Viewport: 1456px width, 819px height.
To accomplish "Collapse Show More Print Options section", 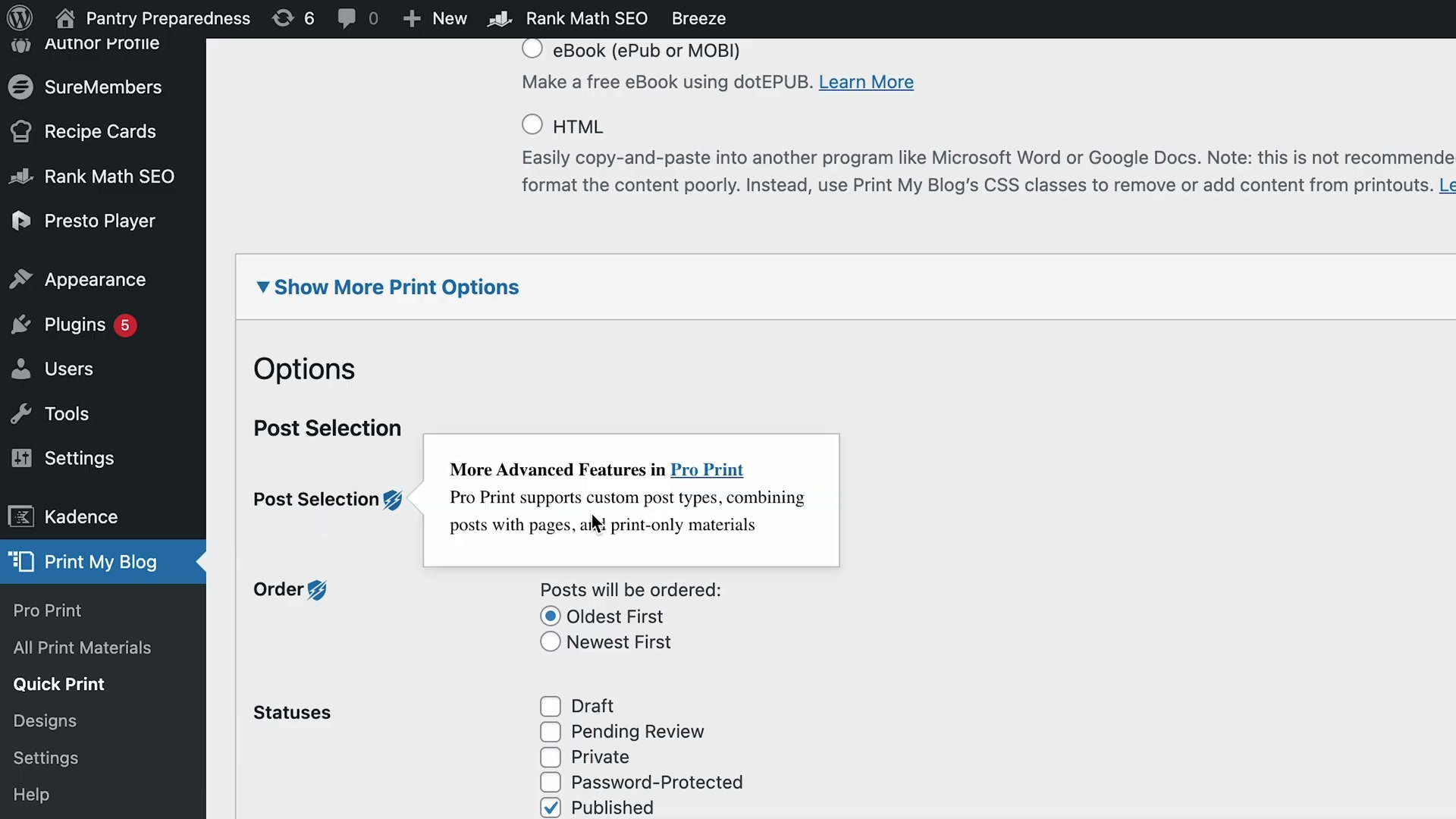I will pos(388,287).
